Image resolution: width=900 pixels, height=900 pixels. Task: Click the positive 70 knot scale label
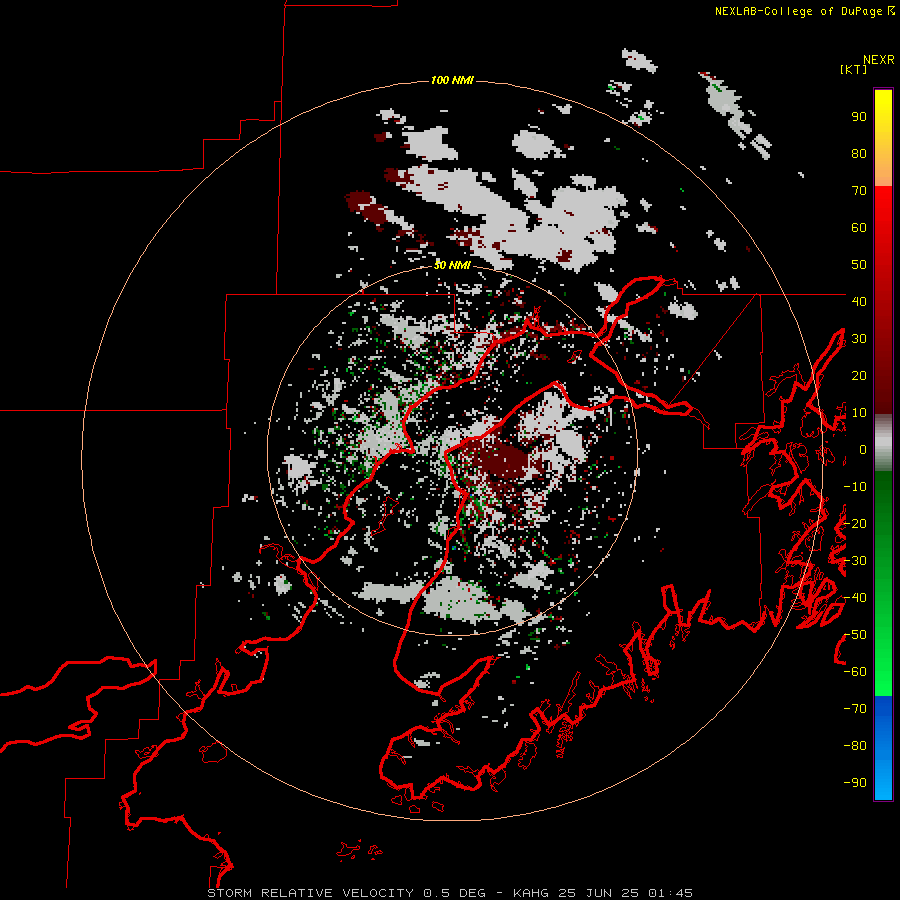point(859,191)
